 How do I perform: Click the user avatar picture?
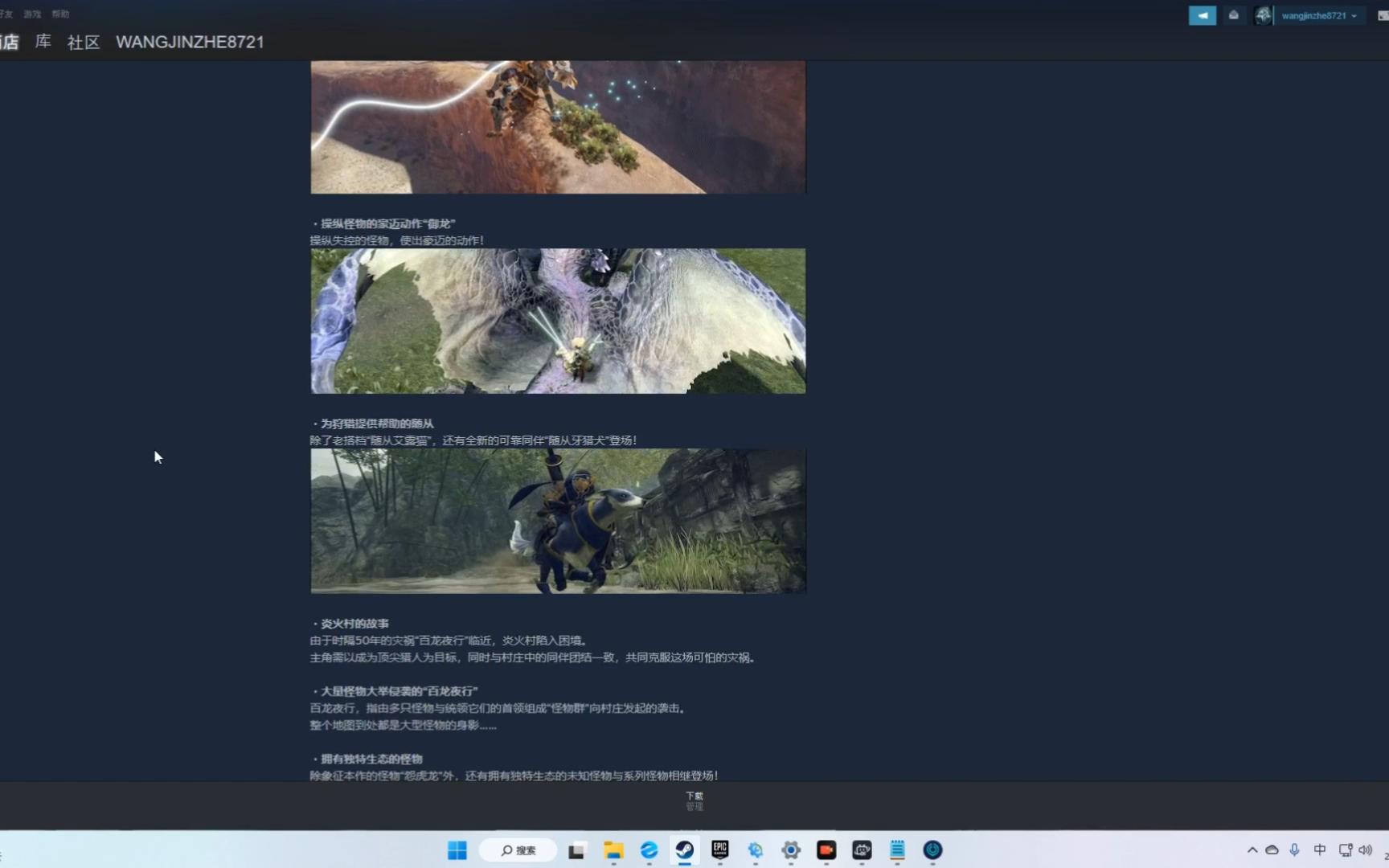pos(1263,15)
